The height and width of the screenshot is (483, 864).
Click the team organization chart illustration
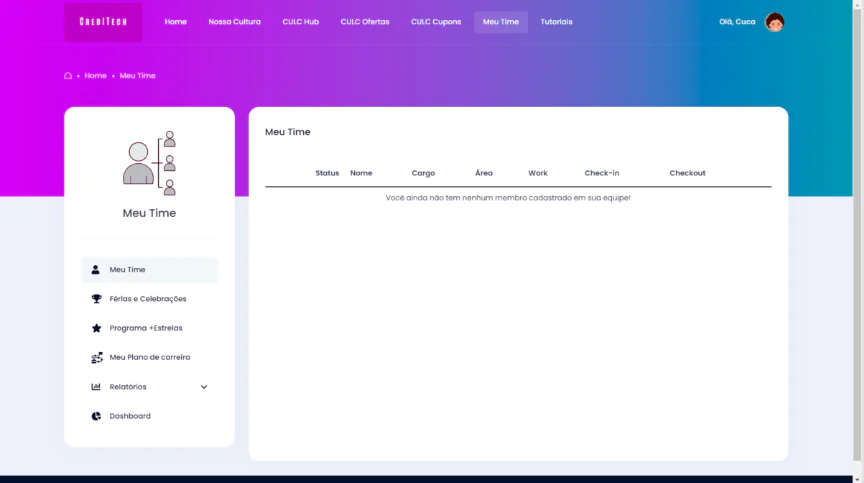coord(149,162)
